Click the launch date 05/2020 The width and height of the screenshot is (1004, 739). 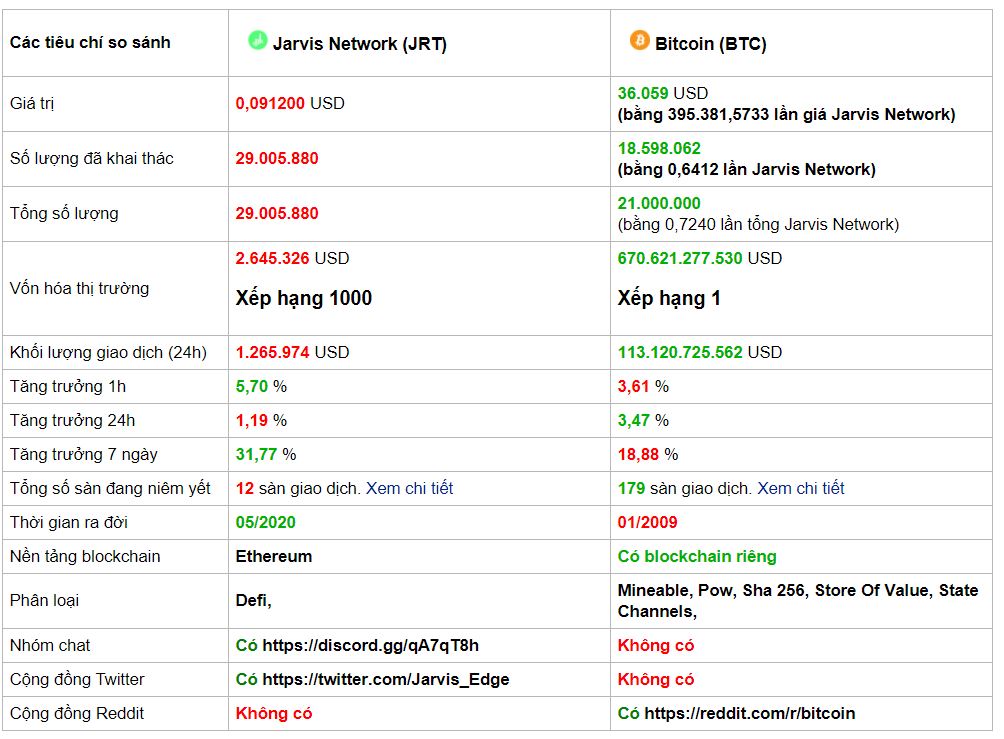pos(266,523)
